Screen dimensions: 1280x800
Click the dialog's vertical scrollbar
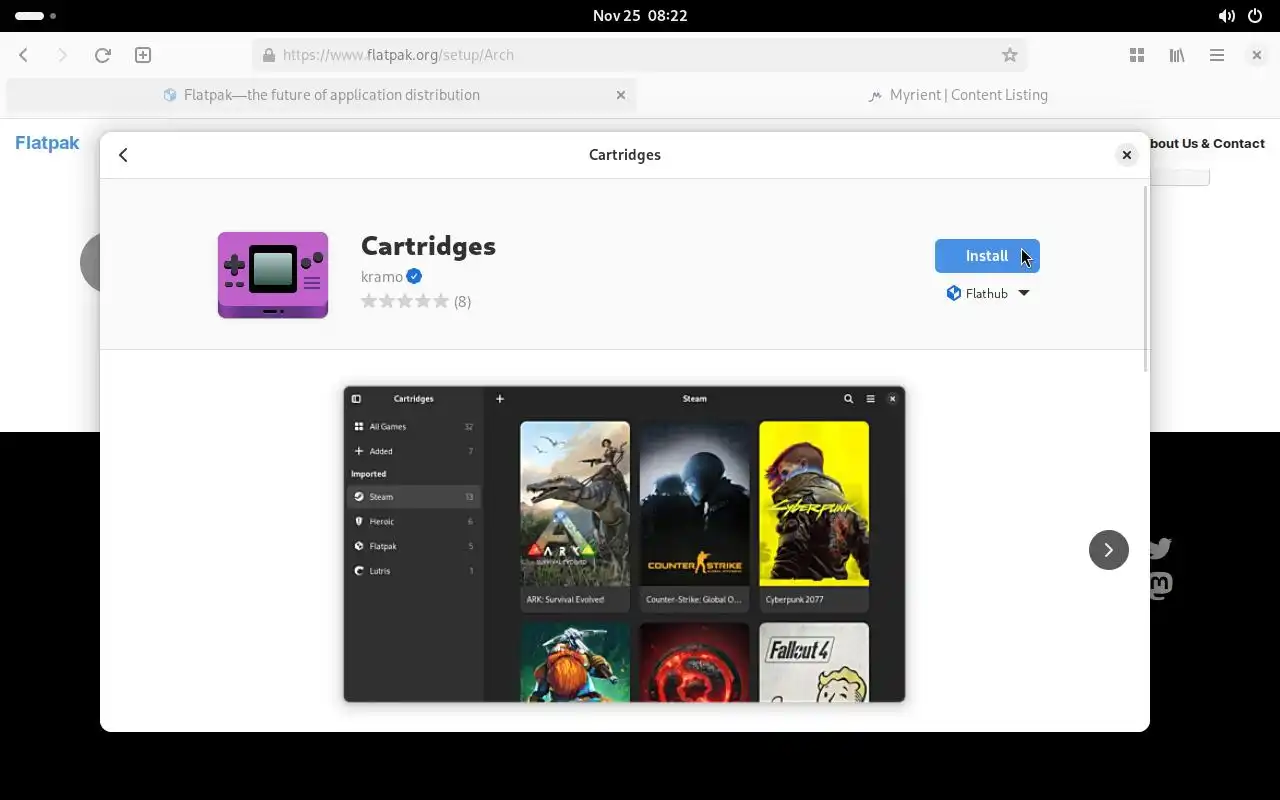[x=1146, y=279]
